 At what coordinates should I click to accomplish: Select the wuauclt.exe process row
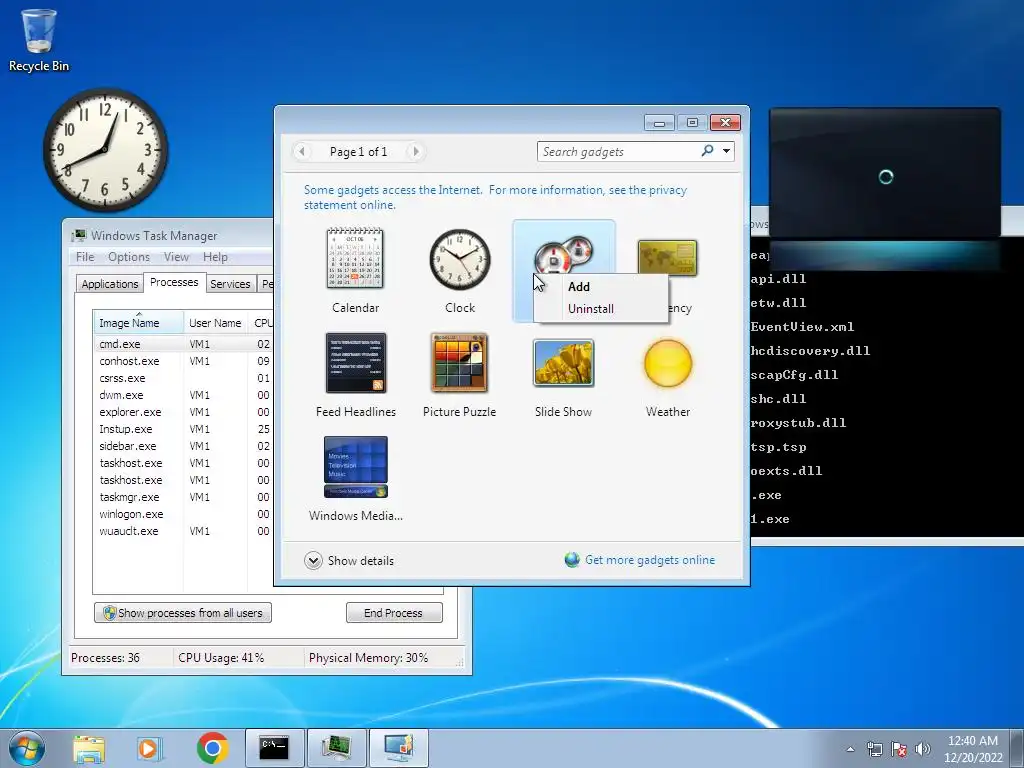(183, 530)
